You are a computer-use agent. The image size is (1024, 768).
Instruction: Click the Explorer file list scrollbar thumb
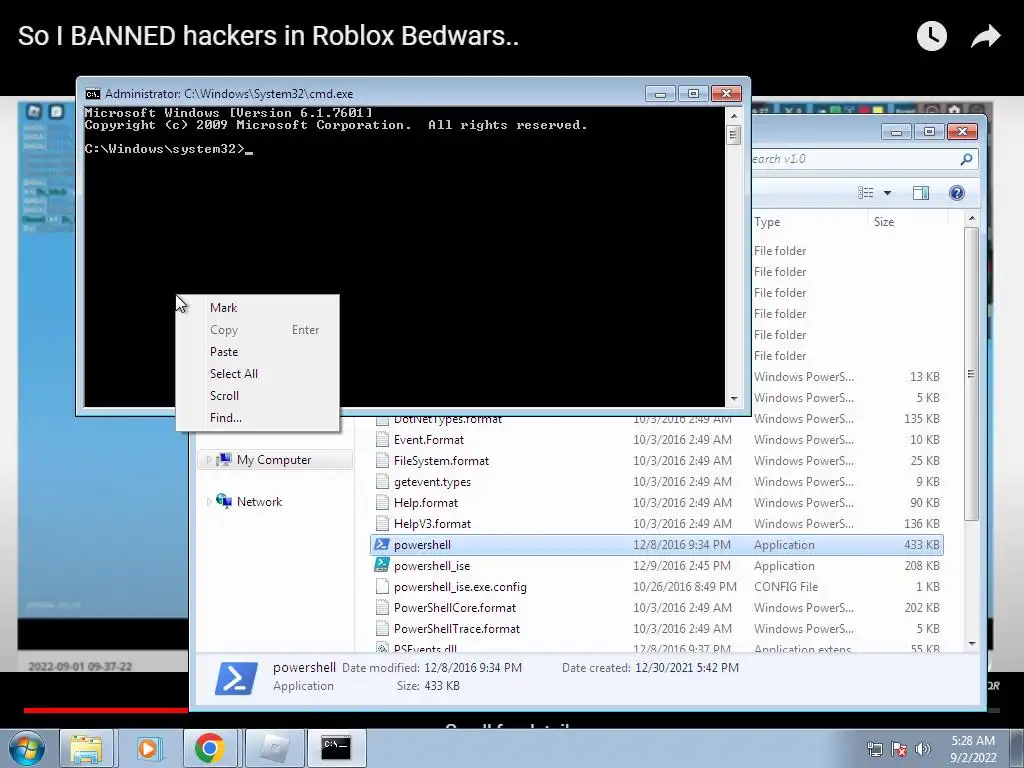[x=972, y=374]
